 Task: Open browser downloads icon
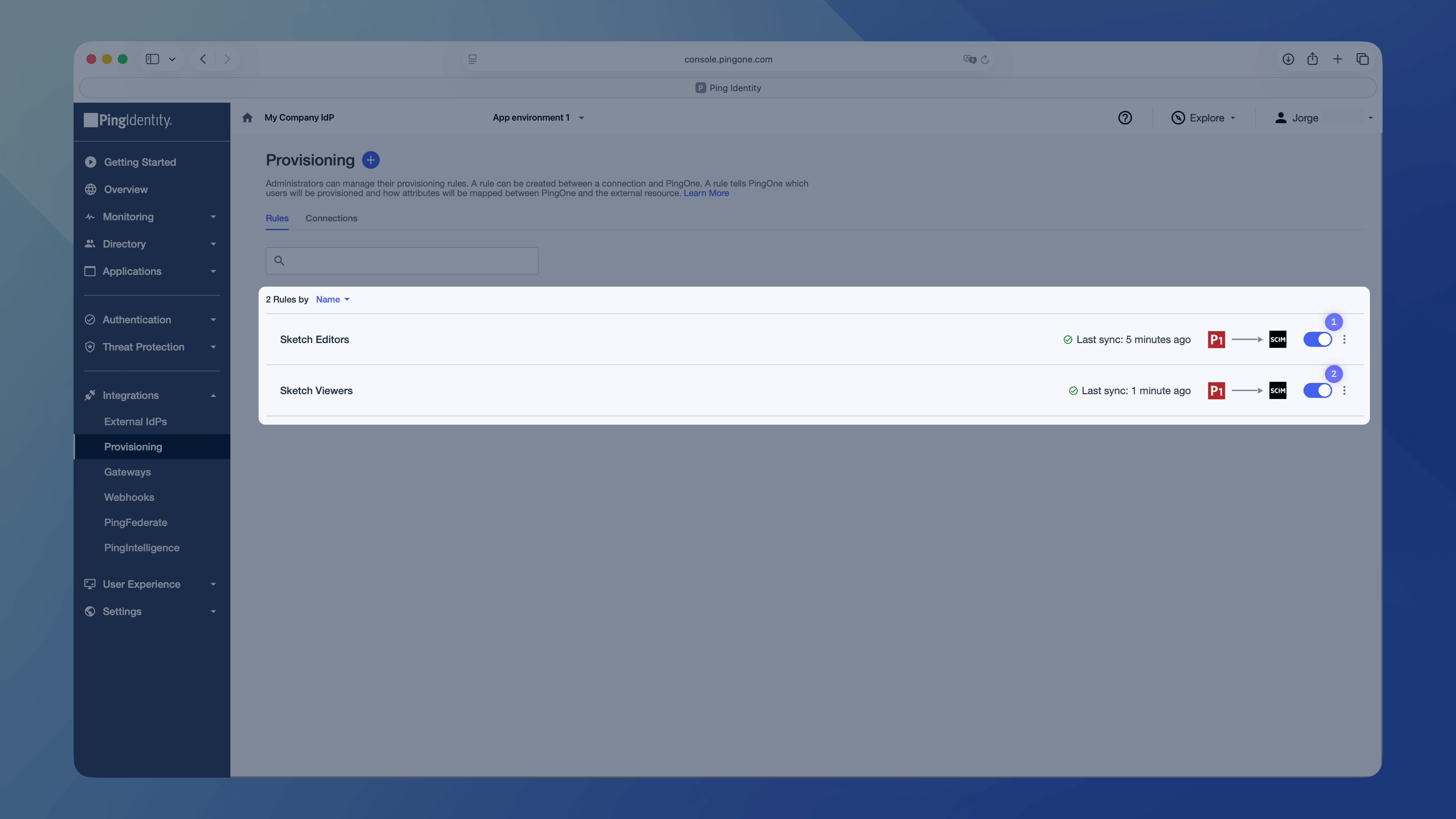1288,59
